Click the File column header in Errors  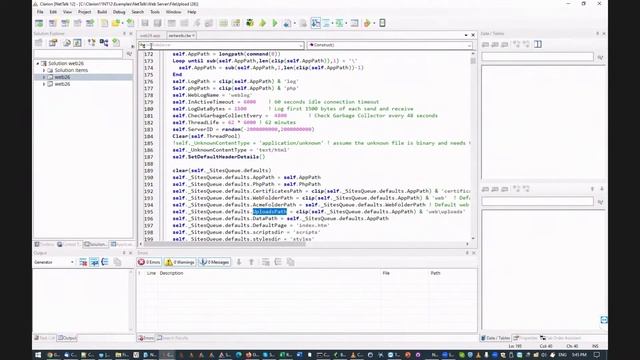point(386,273)
